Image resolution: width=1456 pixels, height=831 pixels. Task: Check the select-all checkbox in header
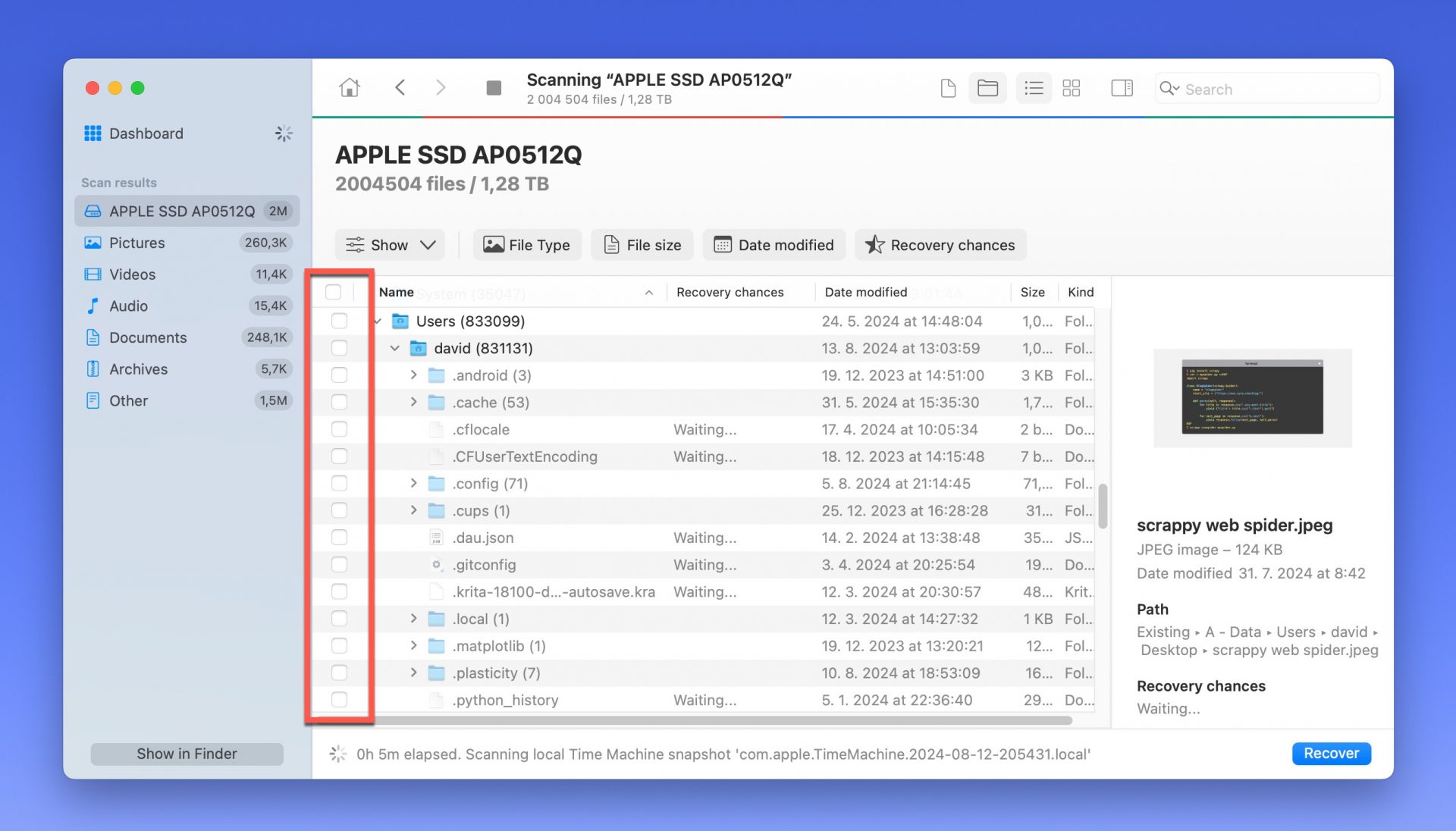pyautogui.click(x=334, y=291)
